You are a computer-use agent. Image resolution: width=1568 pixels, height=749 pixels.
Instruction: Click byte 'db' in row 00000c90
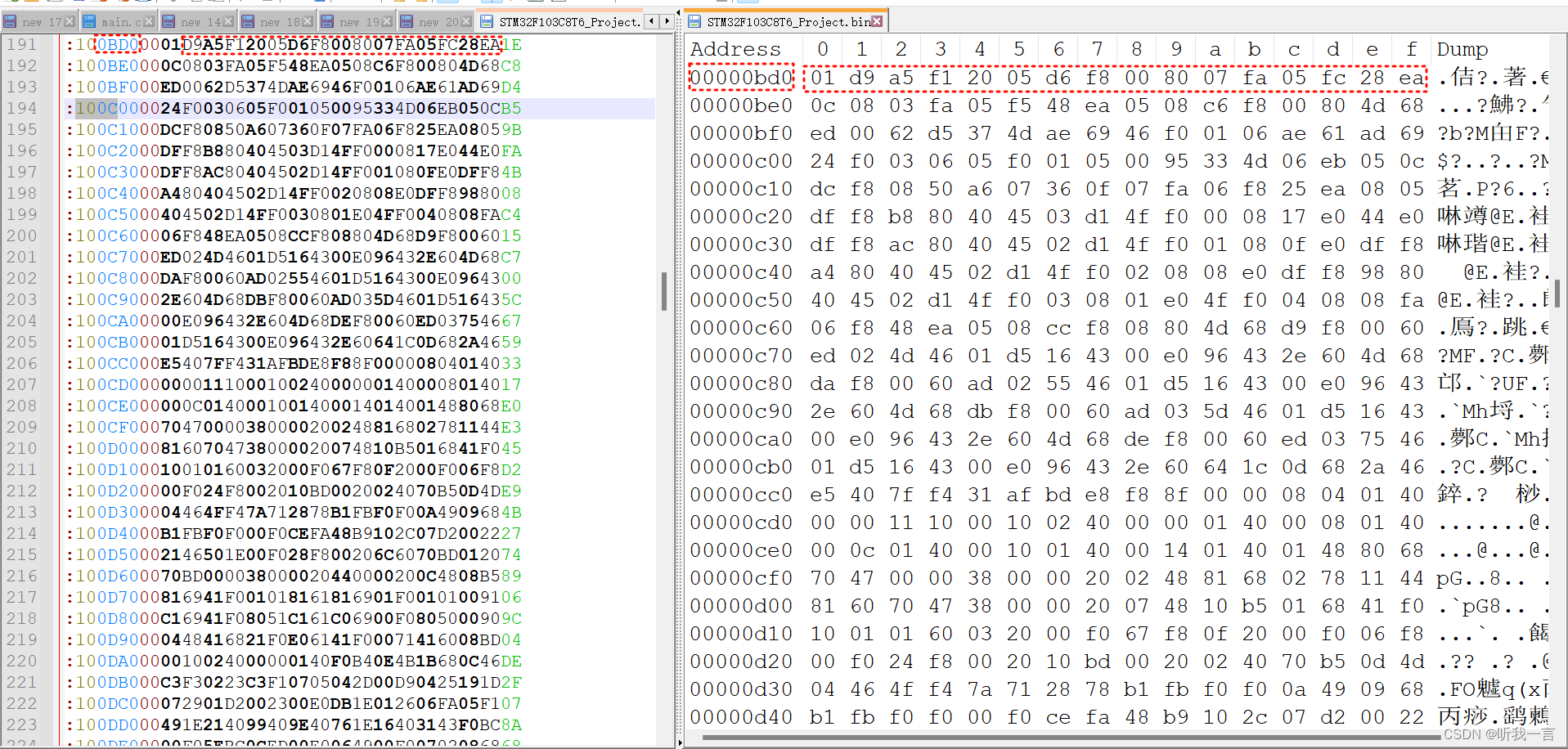pyautogui.click(x=980, y=411)
